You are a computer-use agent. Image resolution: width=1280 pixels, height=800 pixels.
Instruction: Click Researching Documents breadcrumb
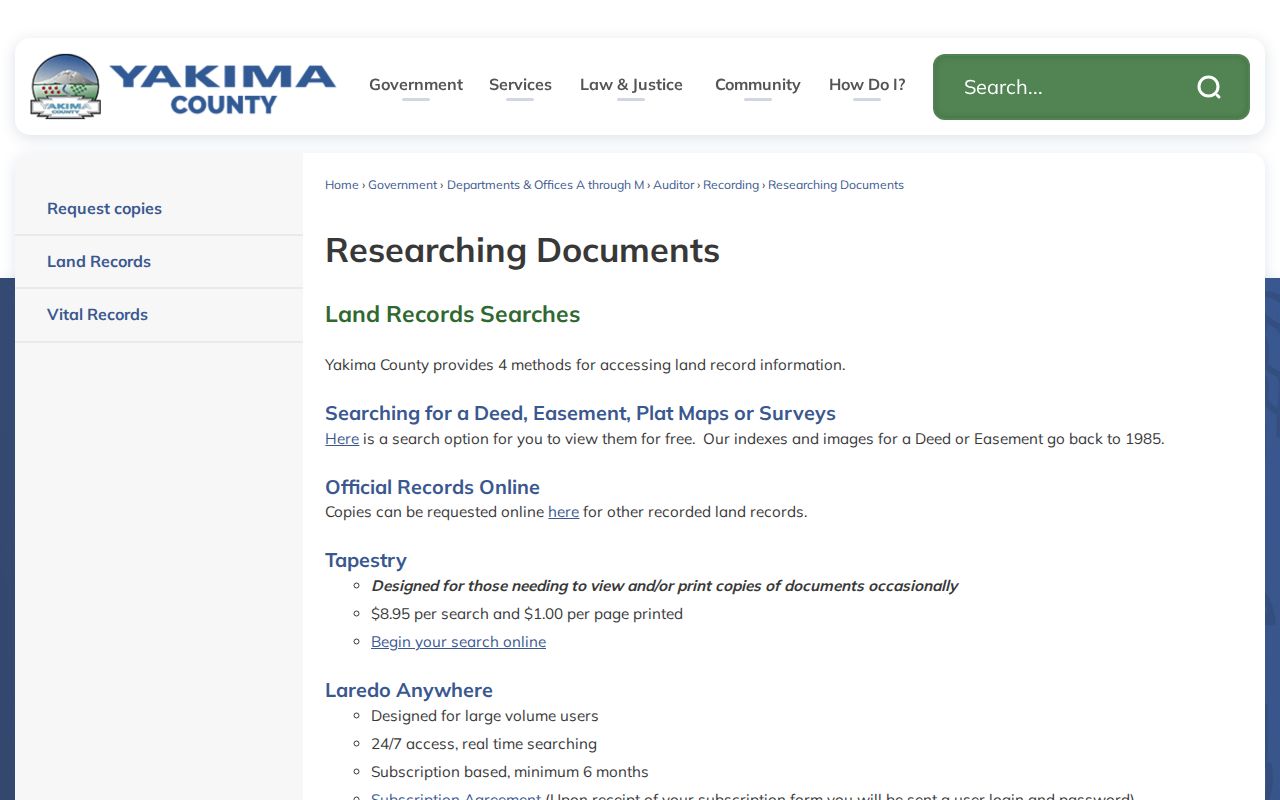tap(836, 185)
